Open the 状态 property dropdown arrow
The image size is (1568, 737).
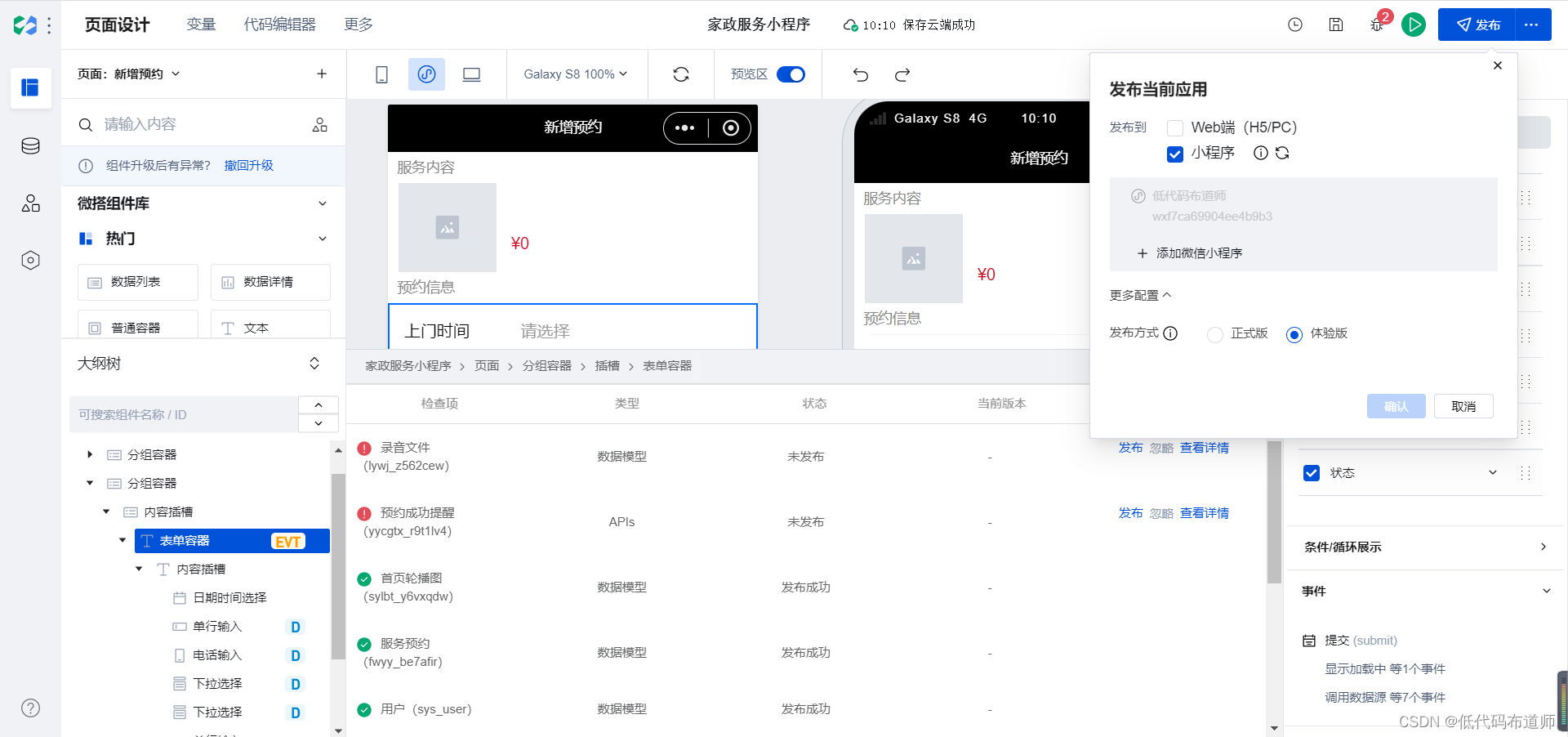point(1493,472)
